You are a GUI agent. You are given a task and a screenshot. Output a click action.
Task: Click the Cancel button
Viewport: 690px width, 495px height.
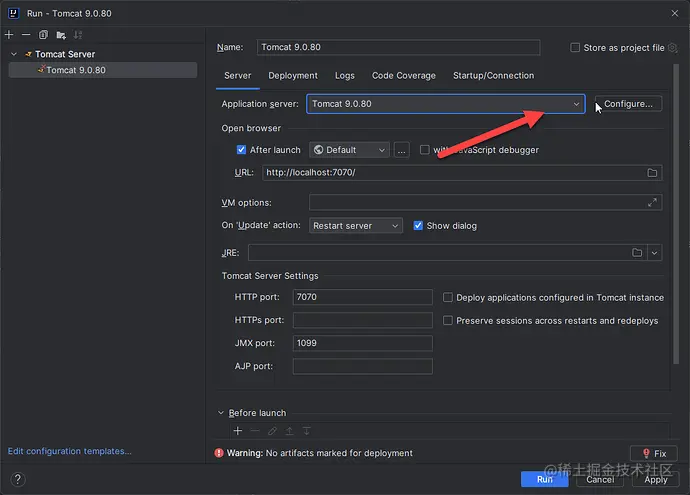click(600, 479)
